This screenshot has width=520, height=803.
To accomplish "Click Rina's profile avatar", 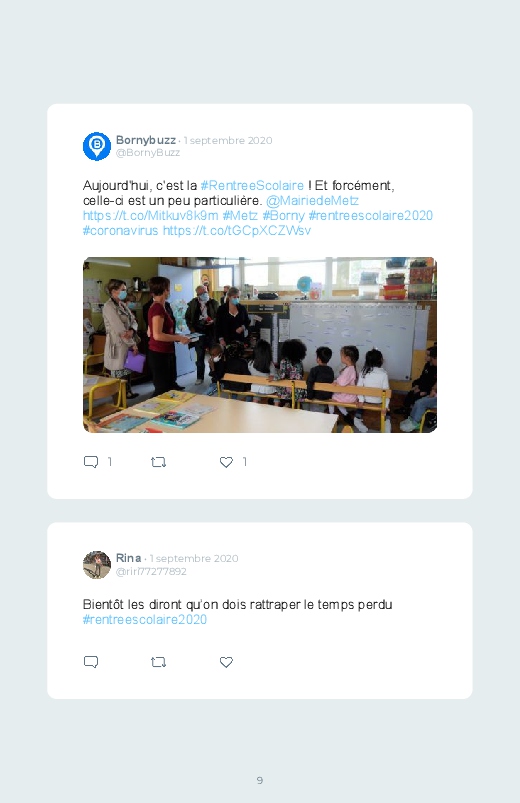I will click(97, 565).
